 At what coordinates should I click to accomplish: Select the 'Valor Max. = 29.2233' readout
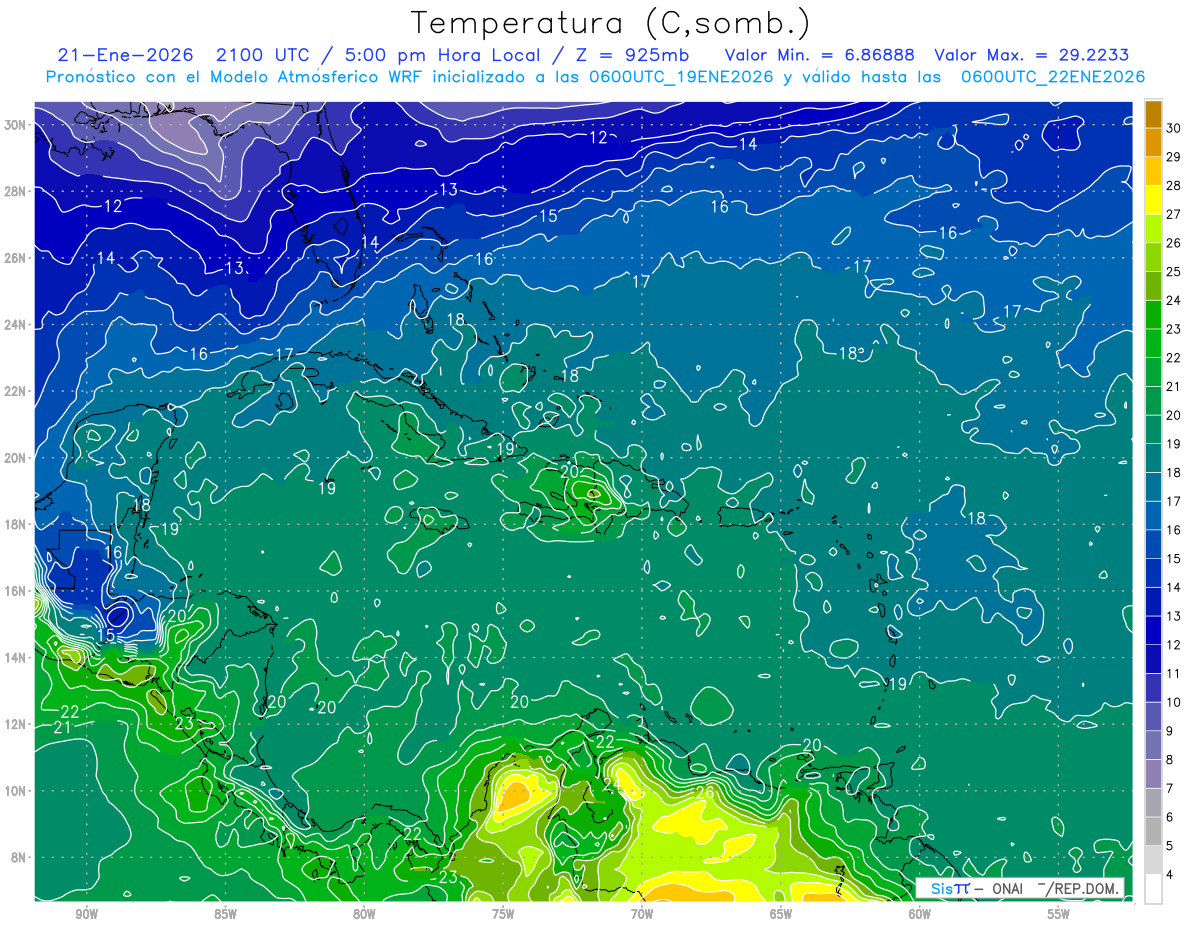click(1031, 55)
